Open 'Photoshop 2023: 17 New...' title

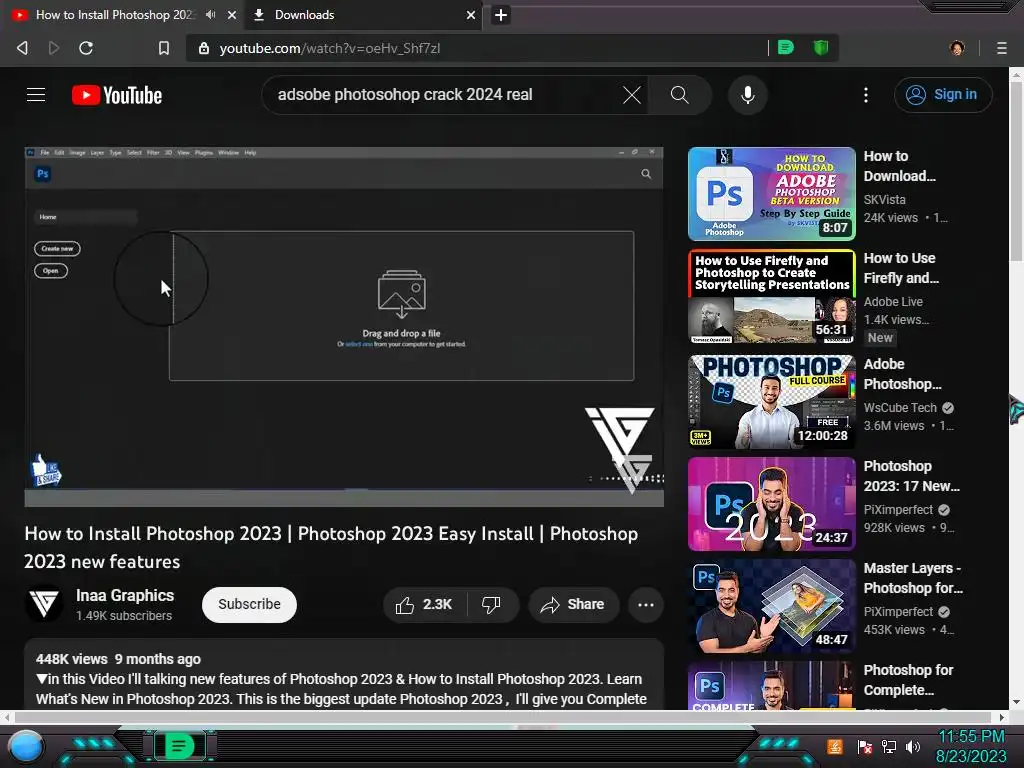(x=912, y=475)
